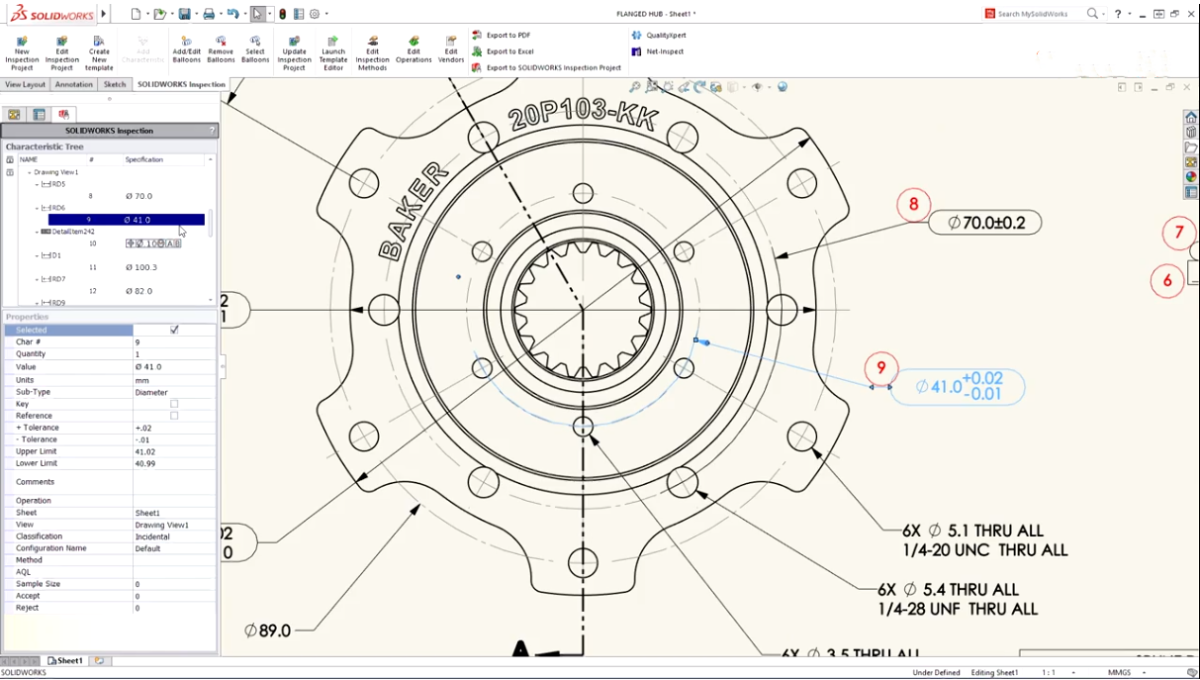This screenshot has height=680, width=1200.
Task: Open the Design Library folder icon
Action: (x=1191, y=147)
